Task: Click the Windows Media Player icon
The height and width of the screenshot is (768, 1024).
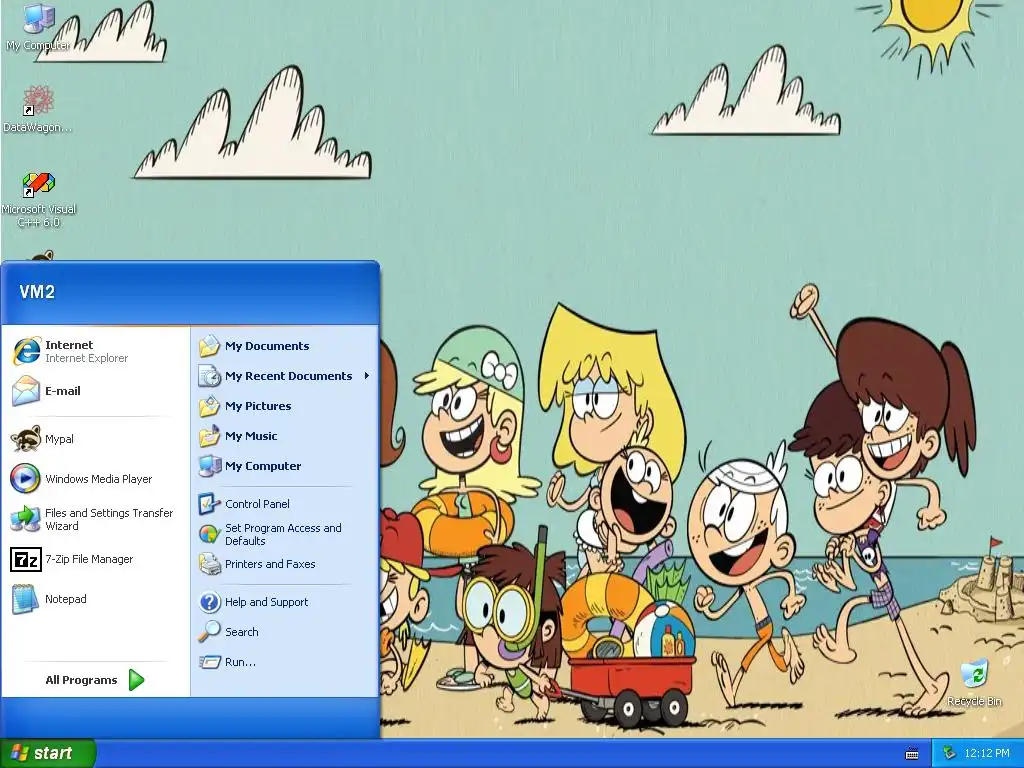Action: tap(25, 478)
